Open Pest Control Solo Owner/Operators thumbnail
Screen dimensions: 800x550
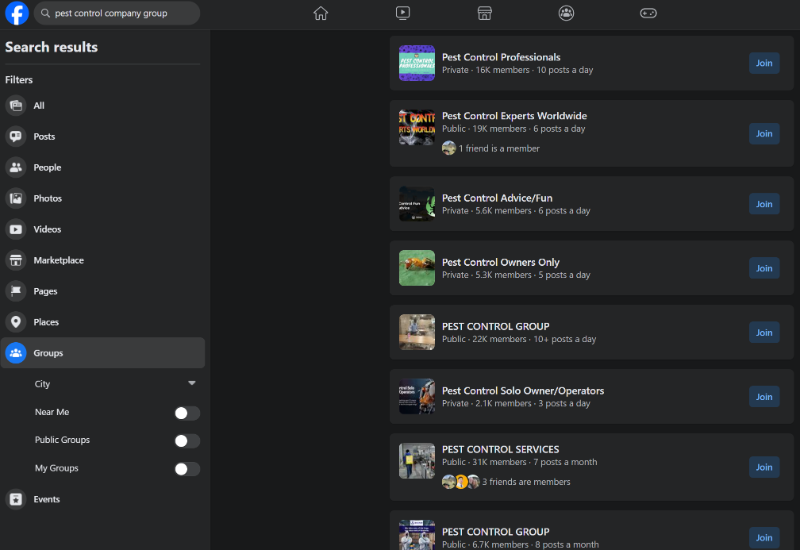417,397
